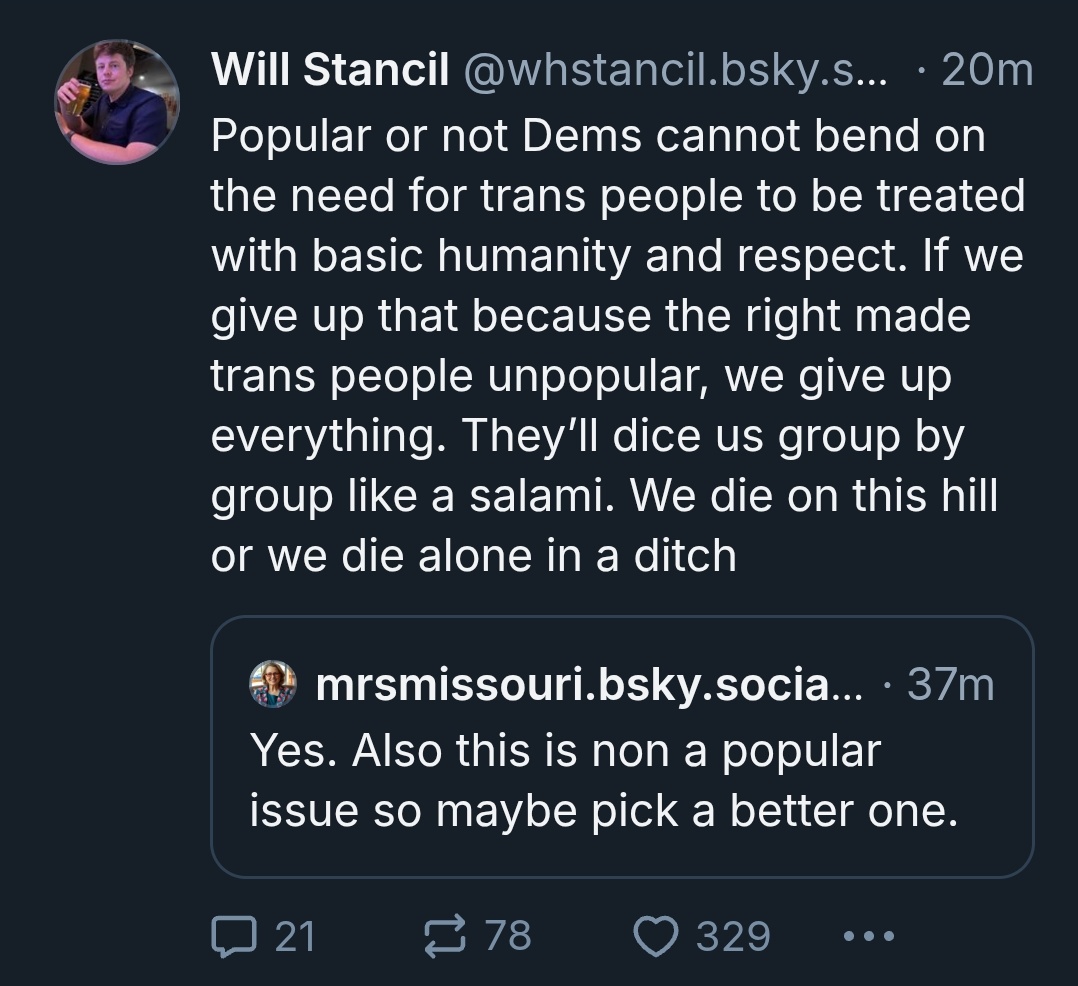Screen dimensions: 1078x986
Task: Click the reply count 21
Action: pos(294,936)
